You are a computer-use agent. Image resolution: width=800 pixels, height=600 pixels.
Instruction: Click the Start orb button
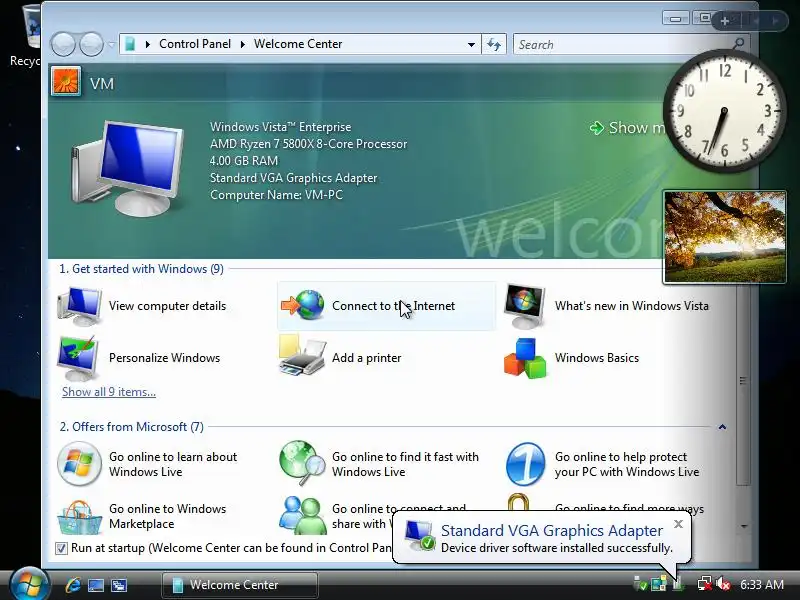29,585
